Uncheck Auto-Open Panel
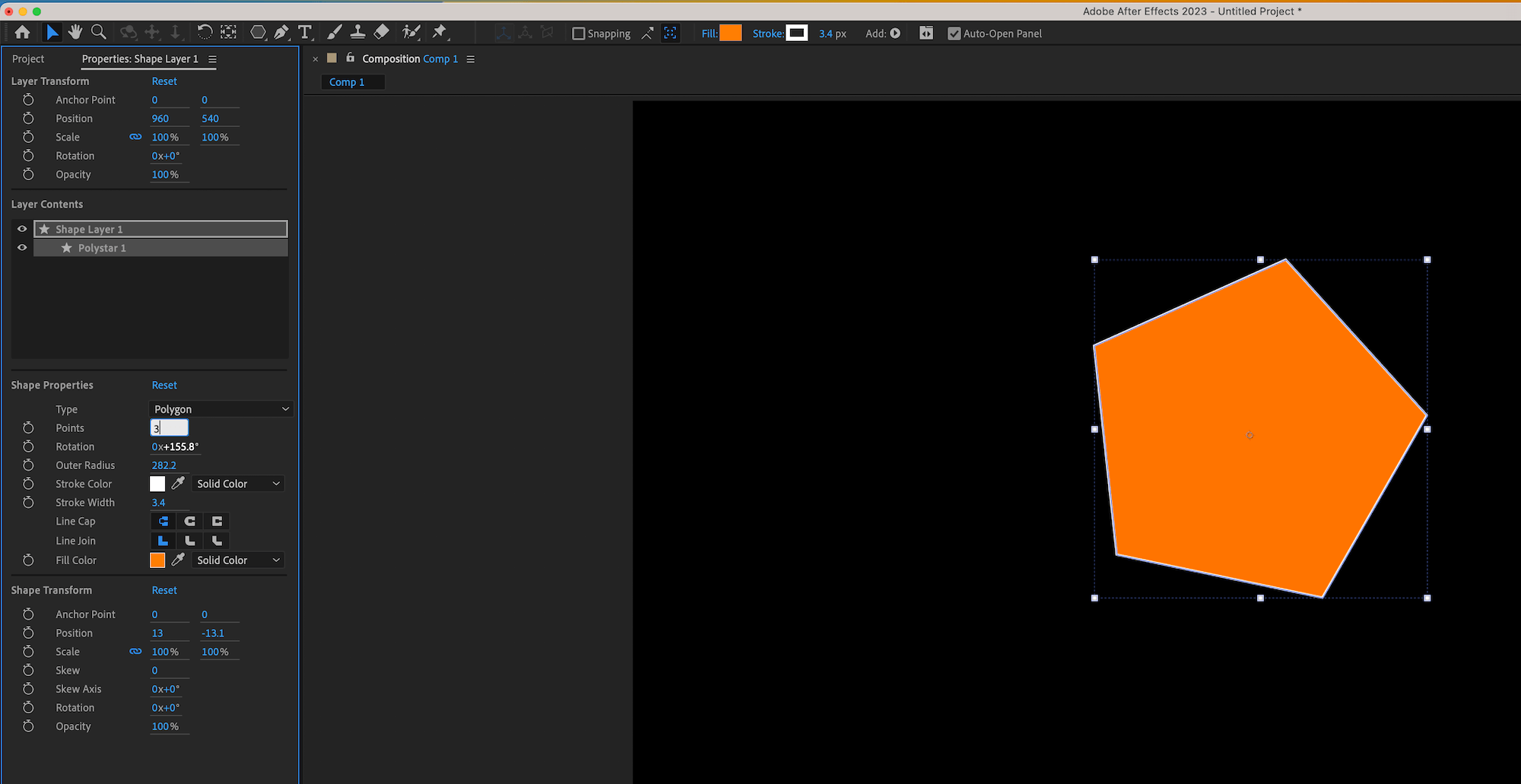This screenshot has width=1521, height=784. (954, 33)
